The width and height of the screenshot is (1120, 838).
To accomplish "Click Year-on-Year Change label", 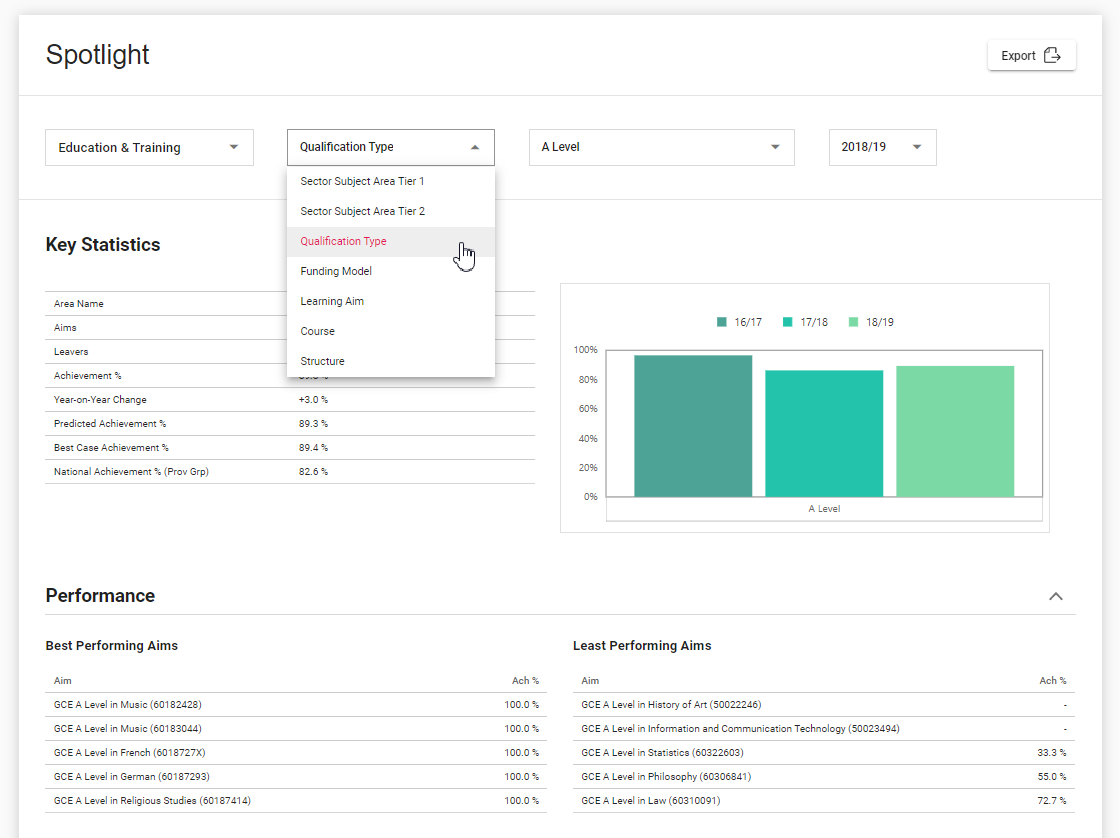I will [100, 400].
